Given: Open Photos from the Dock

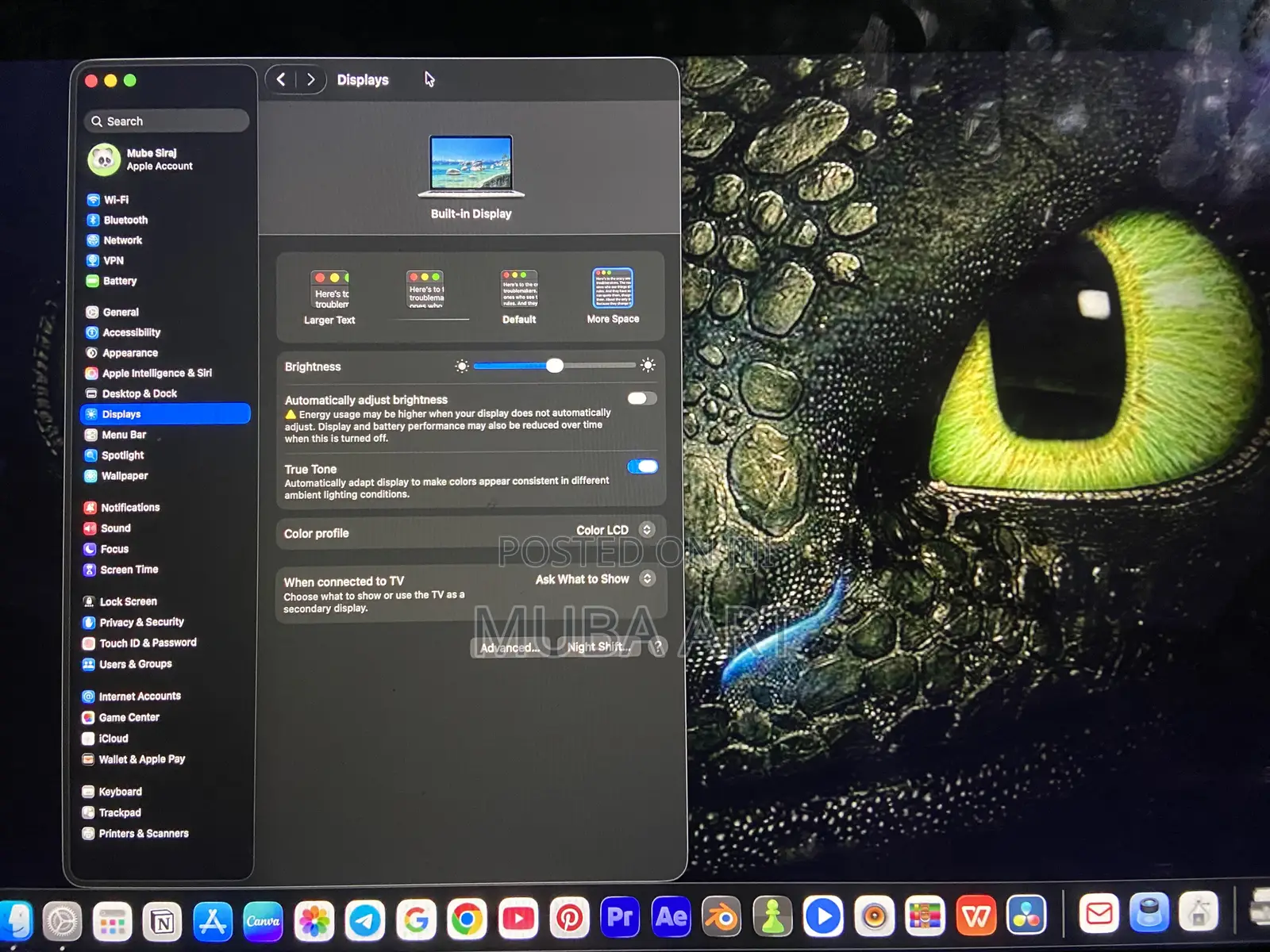Looking at the screenshot, I should tap(314, 920).
